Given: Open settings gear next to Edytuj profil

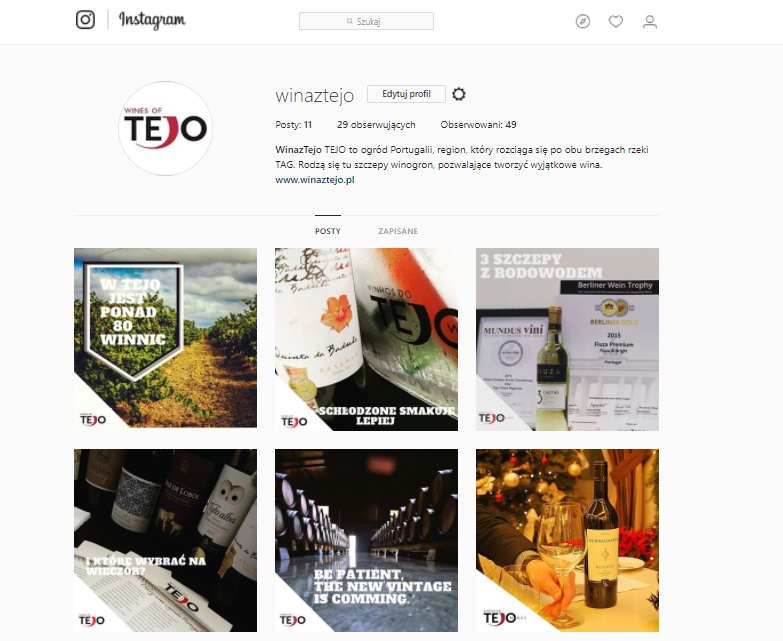Looking at the screenshot, I should point(459,94).
